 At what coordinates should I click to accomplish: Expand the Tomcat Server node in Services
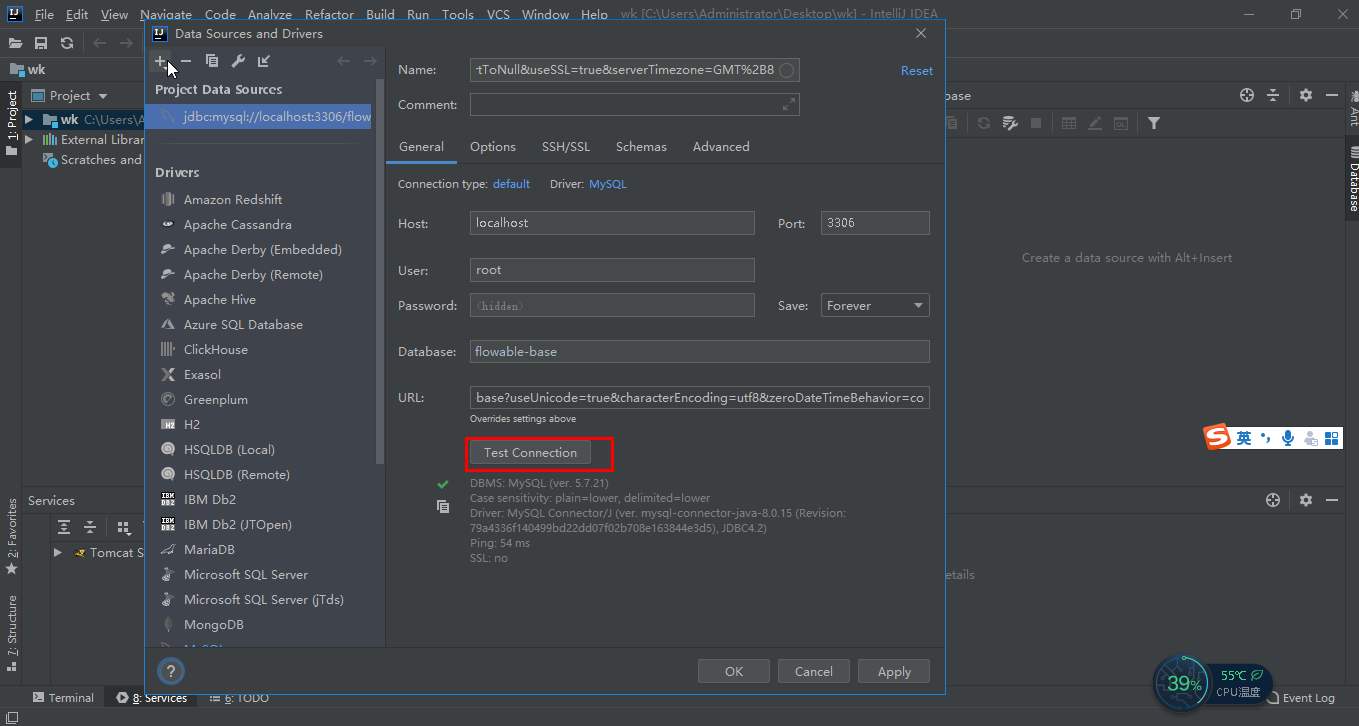[x=58, y=552]
